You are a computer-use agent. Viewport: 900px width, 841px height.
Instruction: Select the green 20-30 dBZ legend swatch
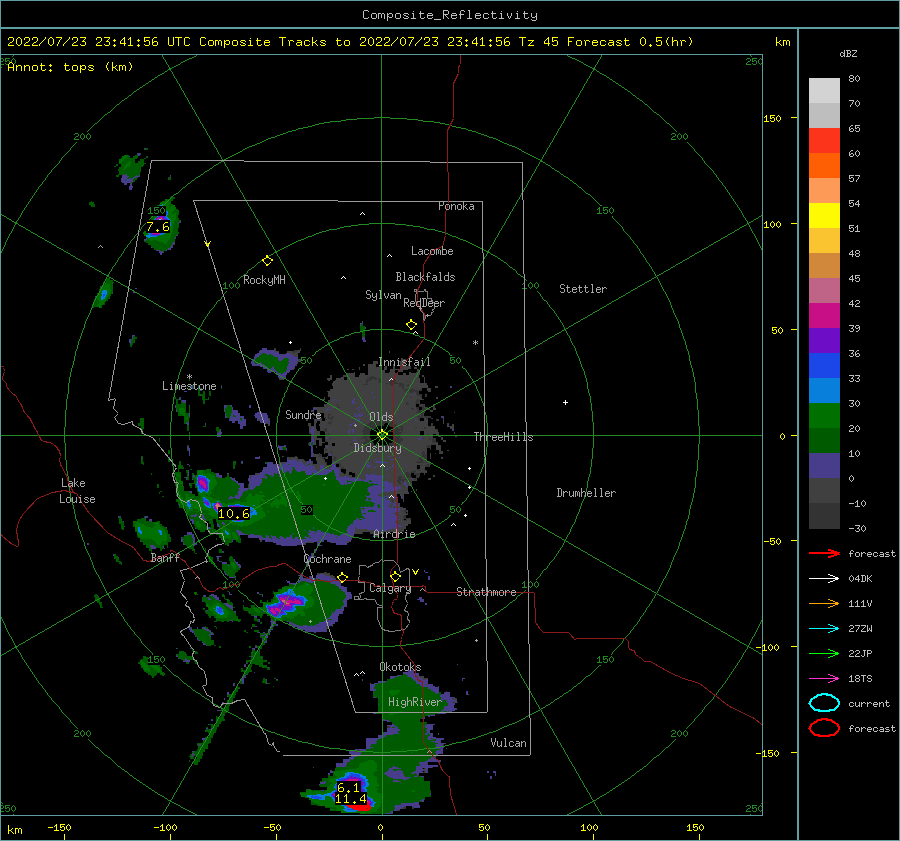point(824,416)
